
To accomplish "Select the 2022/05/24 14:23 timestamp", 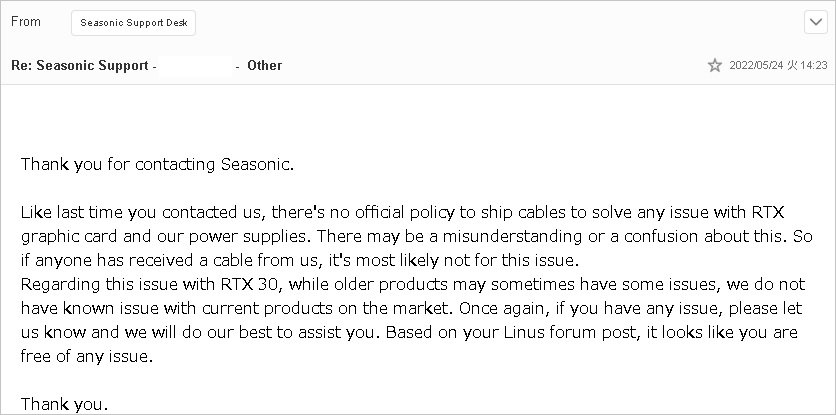I will tap(778, 65).
